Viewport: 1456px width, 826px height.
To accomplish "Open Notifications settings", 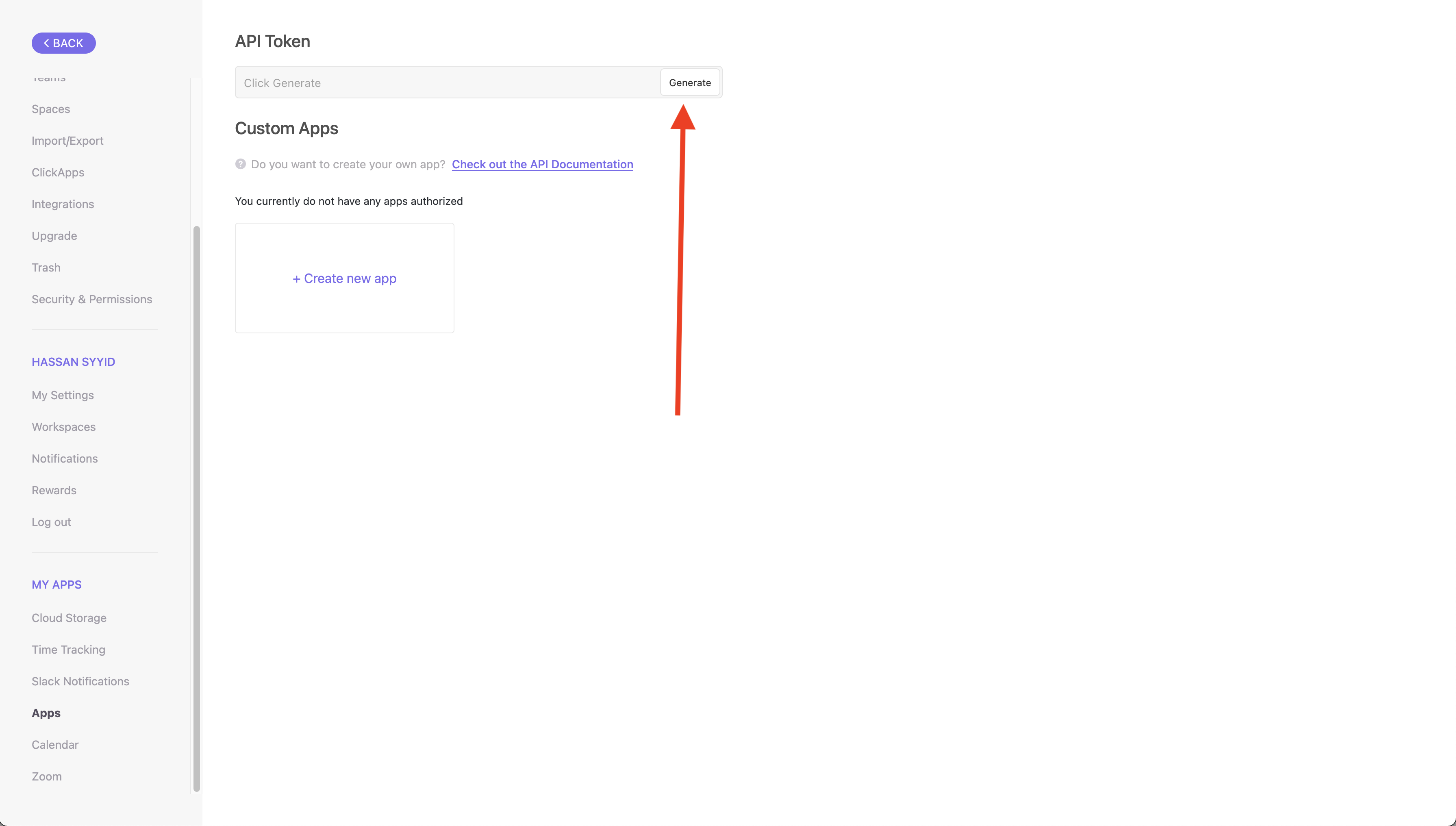I will tap(65, 459).
